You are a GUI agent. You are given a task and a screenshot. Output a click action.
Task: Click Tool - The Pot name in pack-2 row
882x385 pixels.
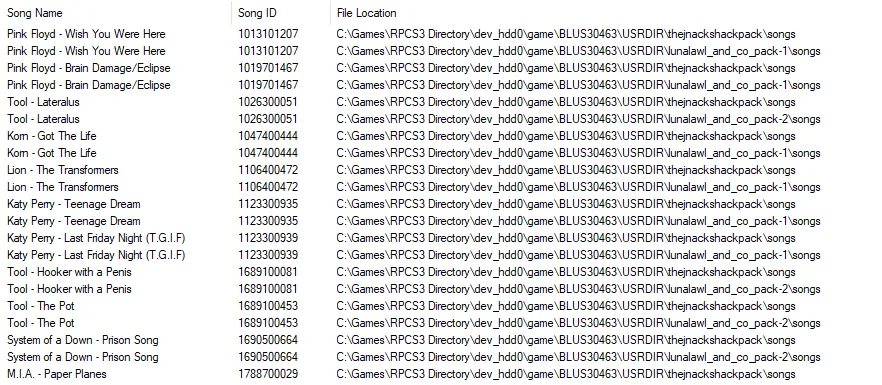click(40, 323)
